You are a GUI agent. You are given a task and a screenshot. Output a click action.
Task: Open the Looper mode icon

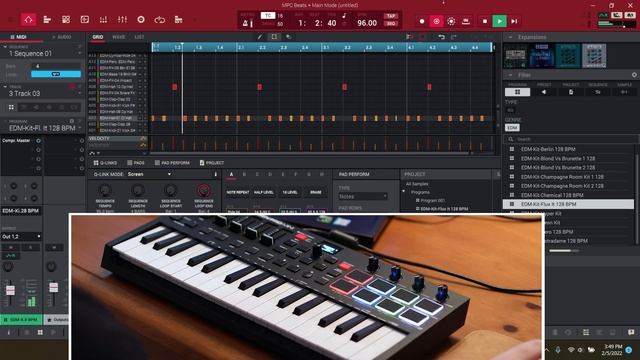click(x=160, y=20)
